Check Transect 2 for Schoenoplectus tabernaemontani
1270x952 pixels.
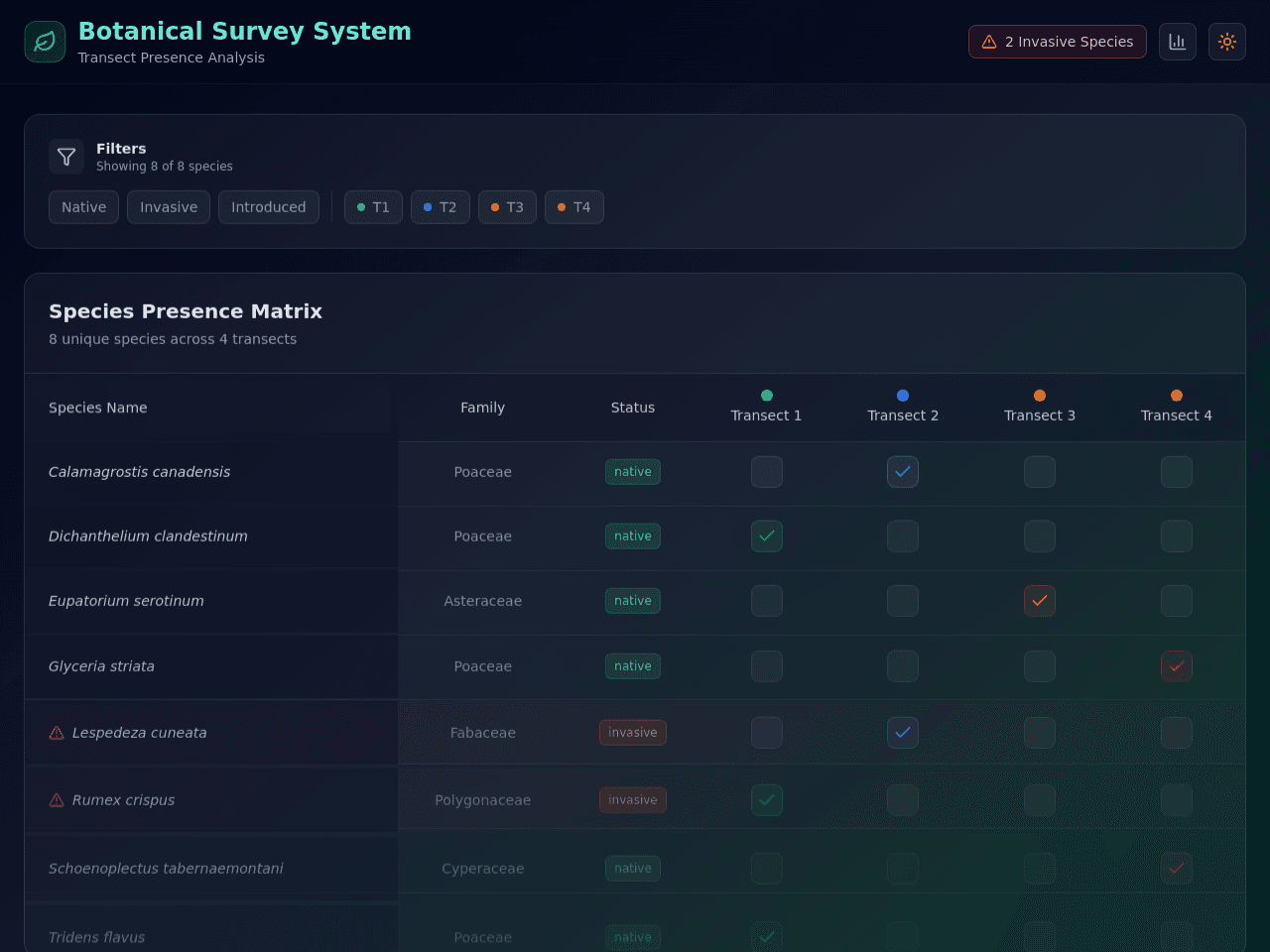pyautogui.click(x=903, y=869)
